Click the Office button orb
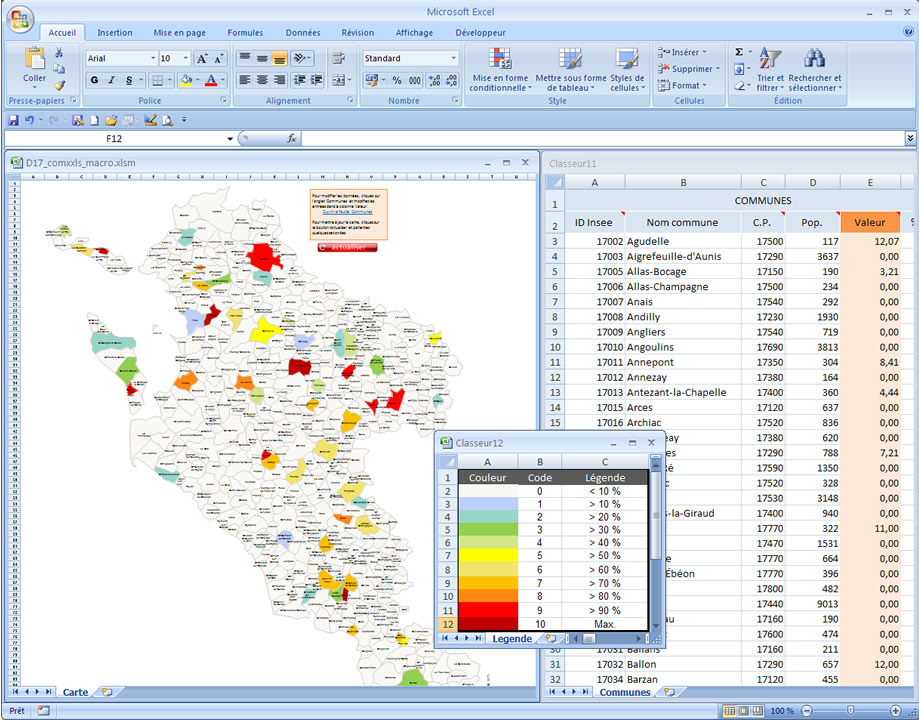This screenshot has height=720, width=919. click(19, 20)
